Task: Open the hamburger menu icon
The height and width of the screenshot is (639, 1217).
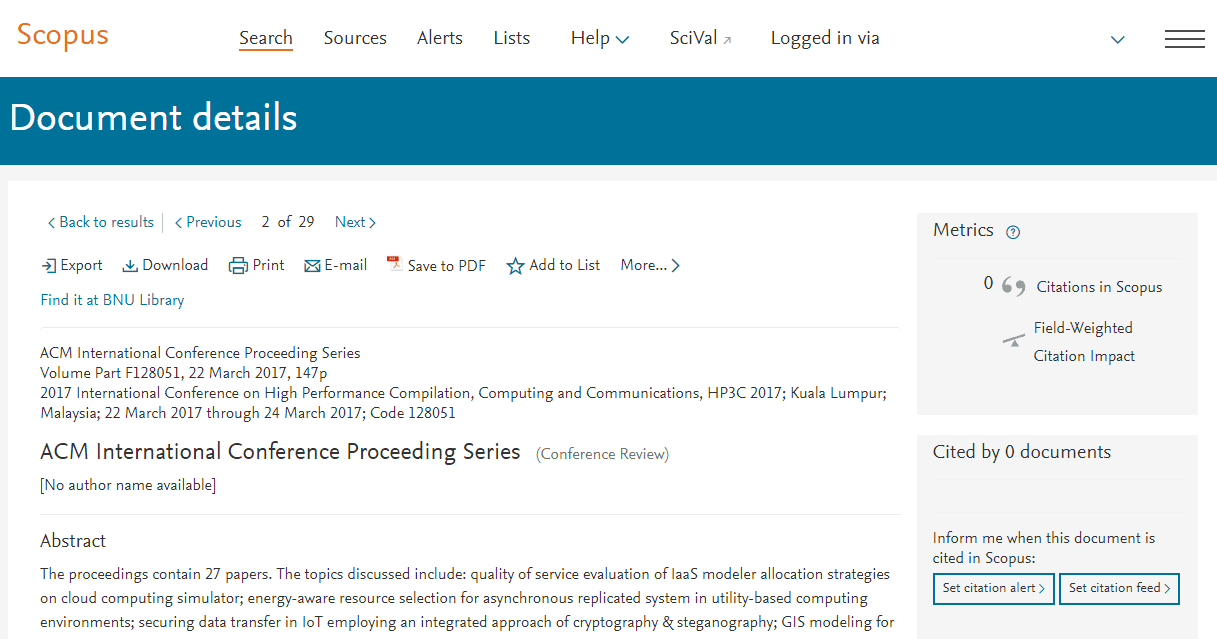Action: 1185,39
